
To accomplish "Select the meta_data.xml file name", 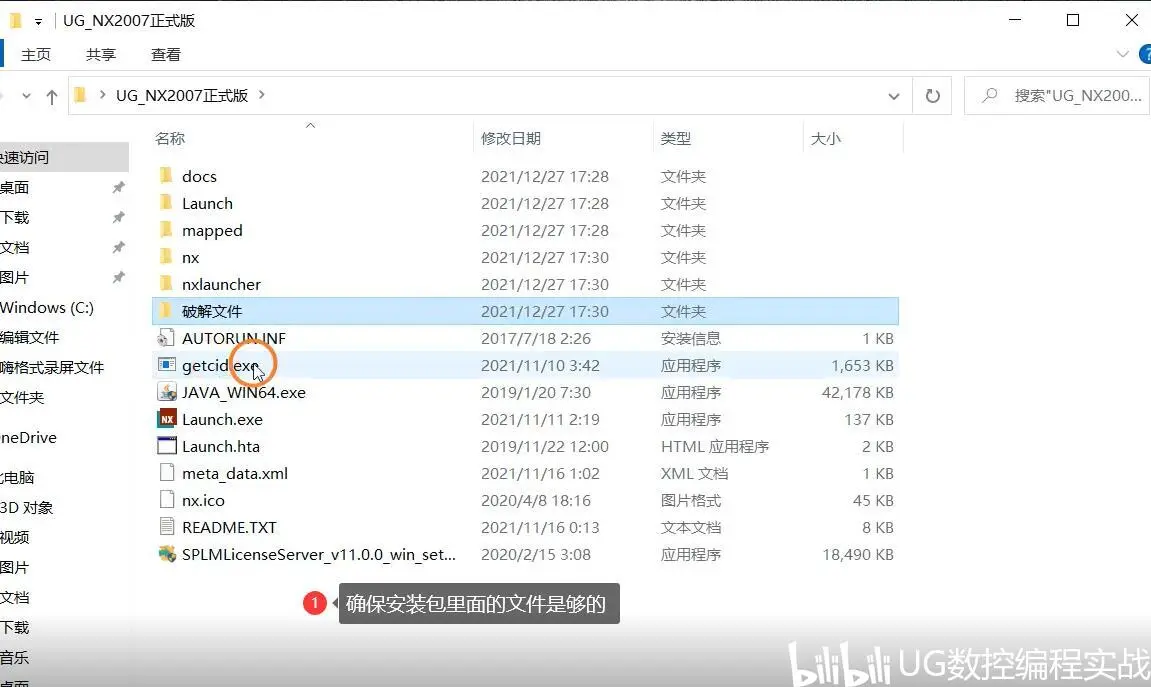I will (x=235, y=473).
